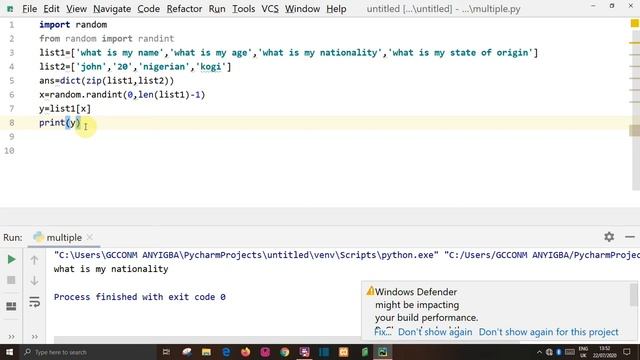Open Task View on taskbar

(166, 352)
